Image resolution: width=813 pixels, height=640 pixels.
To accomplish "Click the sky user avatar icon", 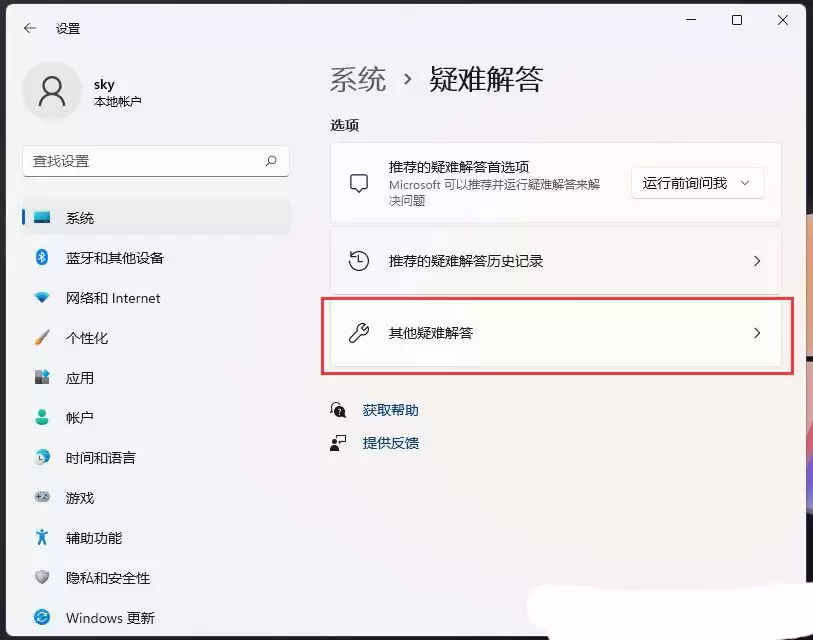I will point(52,91).
